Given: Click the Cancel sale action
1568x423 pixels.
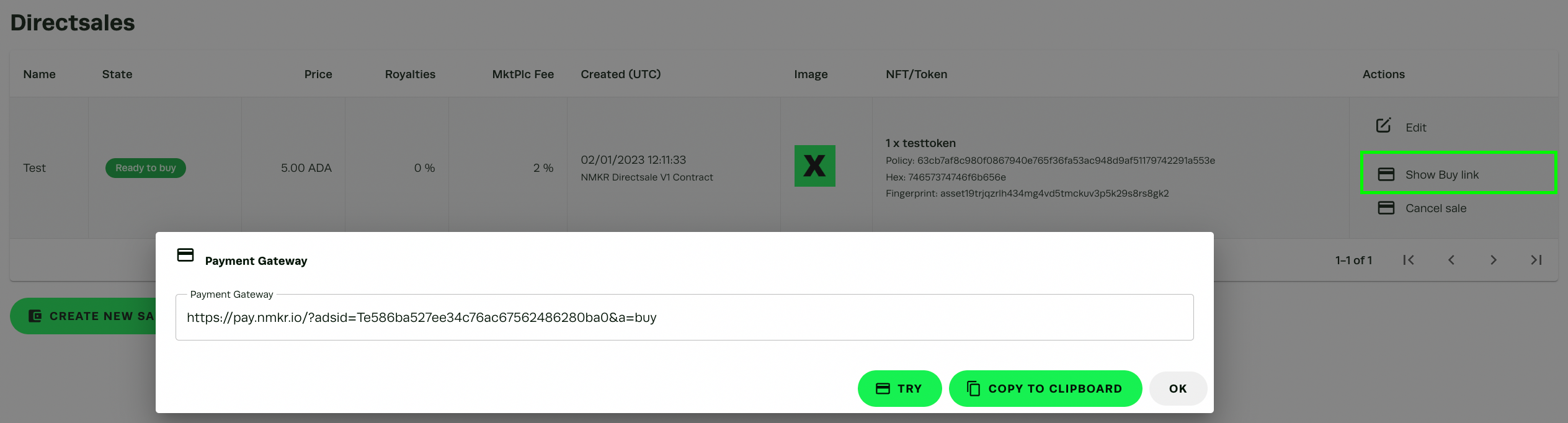Looking at the screenshot, I should [x=1435, y=208].
